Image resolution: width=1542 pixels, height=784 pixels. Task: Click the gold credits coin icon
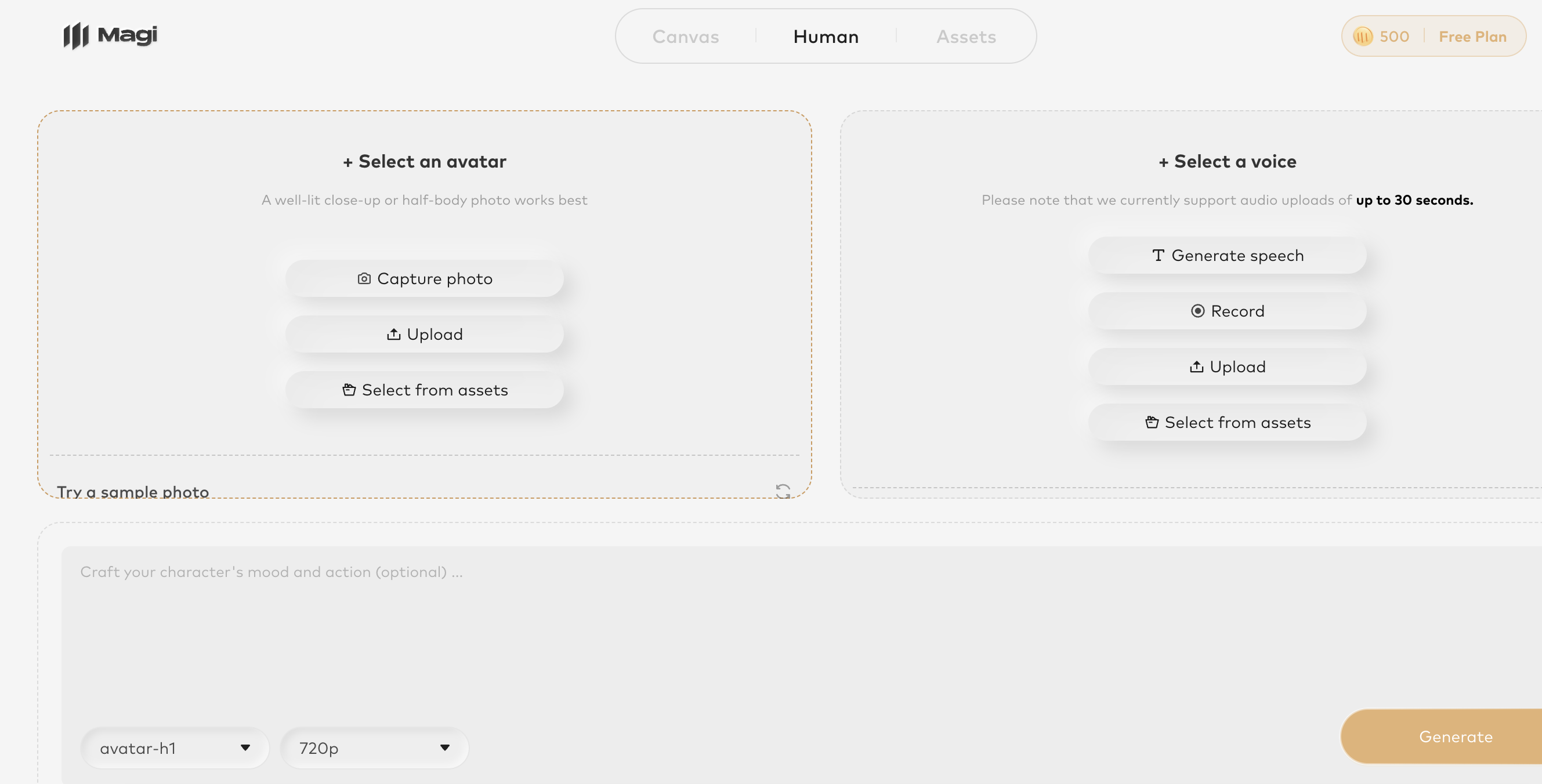[1362, 37]
